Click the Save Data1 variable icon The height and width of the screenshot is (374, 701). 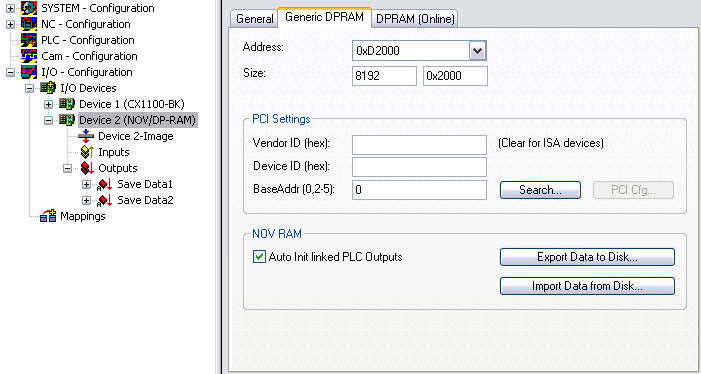pos(104,185)
